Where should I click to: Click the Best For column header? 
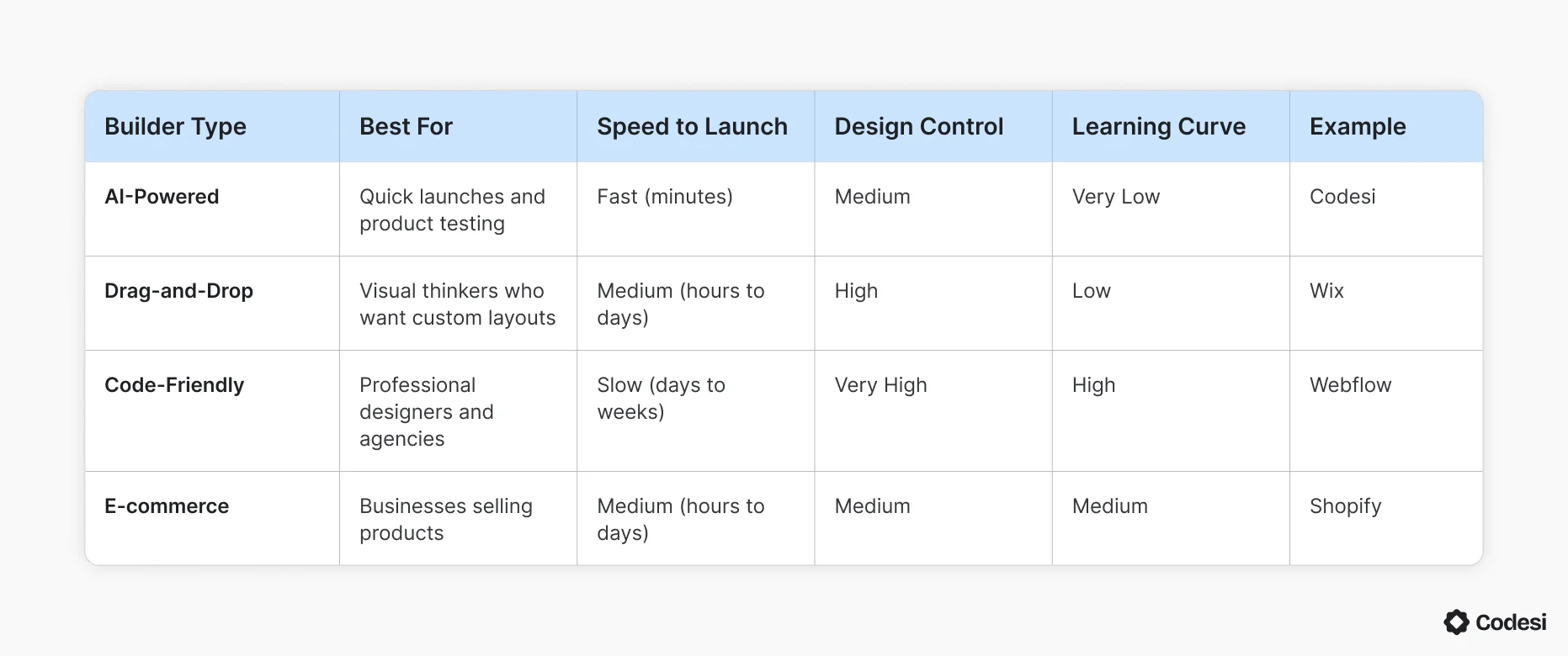(406, 126)
